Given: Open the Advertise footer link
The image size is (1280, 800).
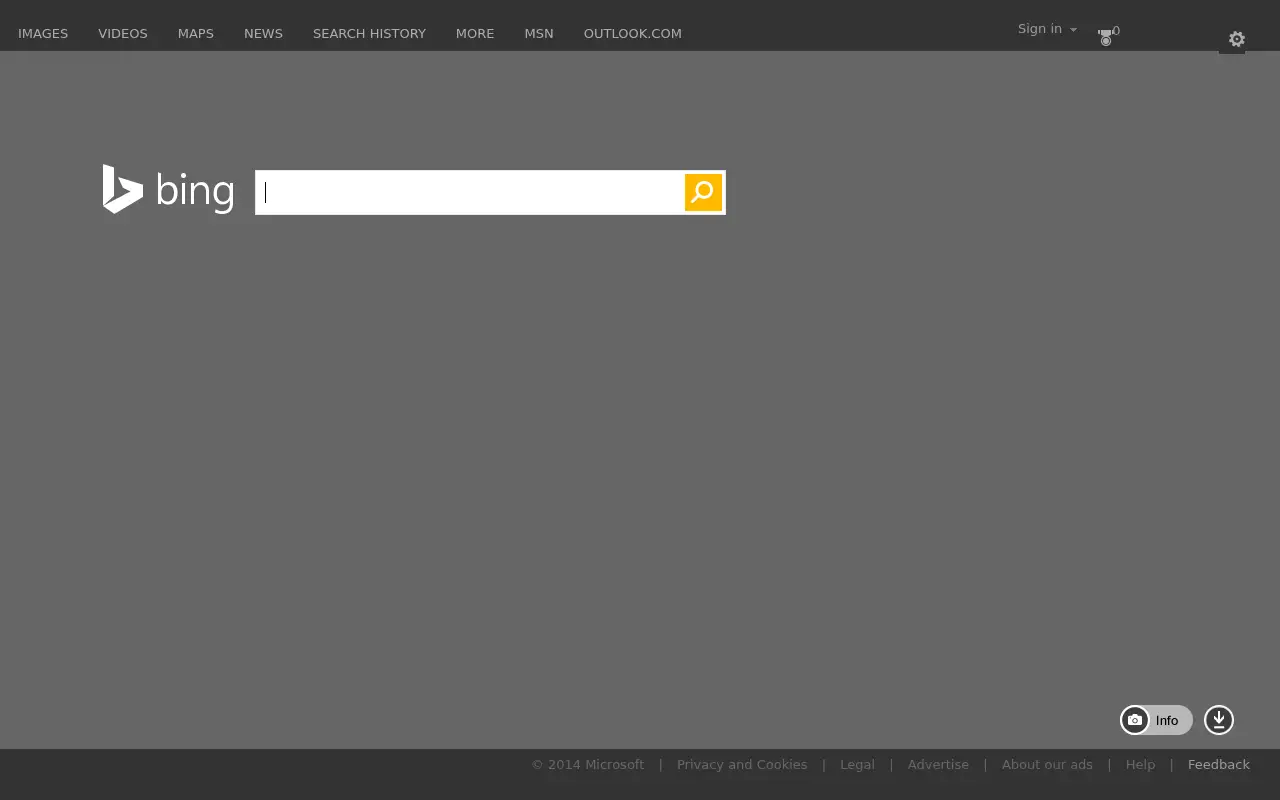Looking at the screenshot, I should pyautogui.click(x=938, y=764).
